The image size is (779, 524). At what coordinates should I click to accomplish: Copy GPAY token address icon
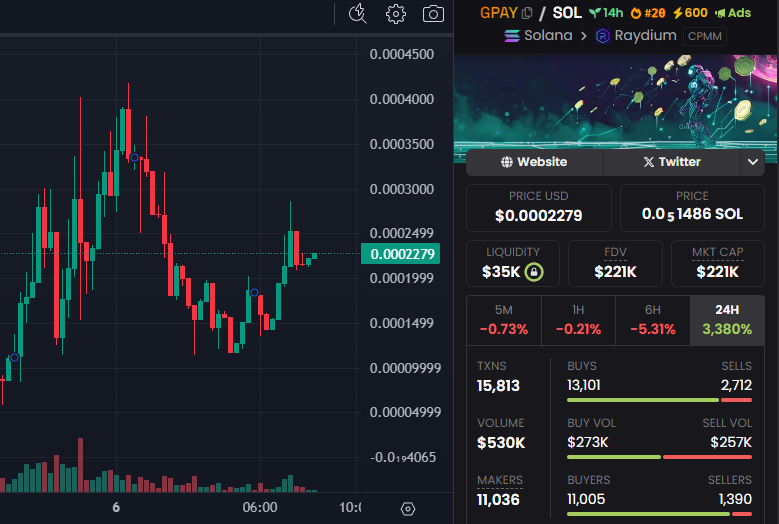pos(527,13)
